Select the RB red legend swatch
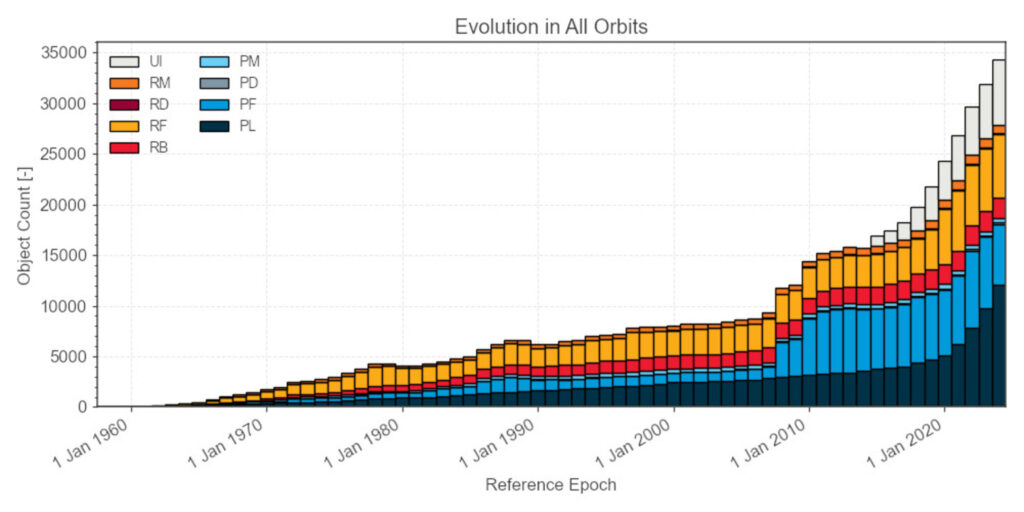Viewport: 1024px width, 512px height. tap(124, 148)
